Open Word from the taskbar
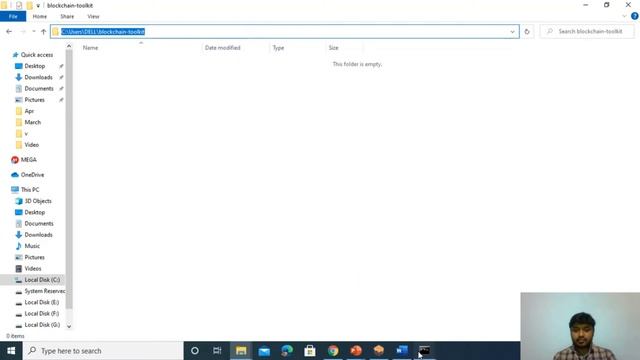This screenshot has height=360, width=640. coord(402,351)
